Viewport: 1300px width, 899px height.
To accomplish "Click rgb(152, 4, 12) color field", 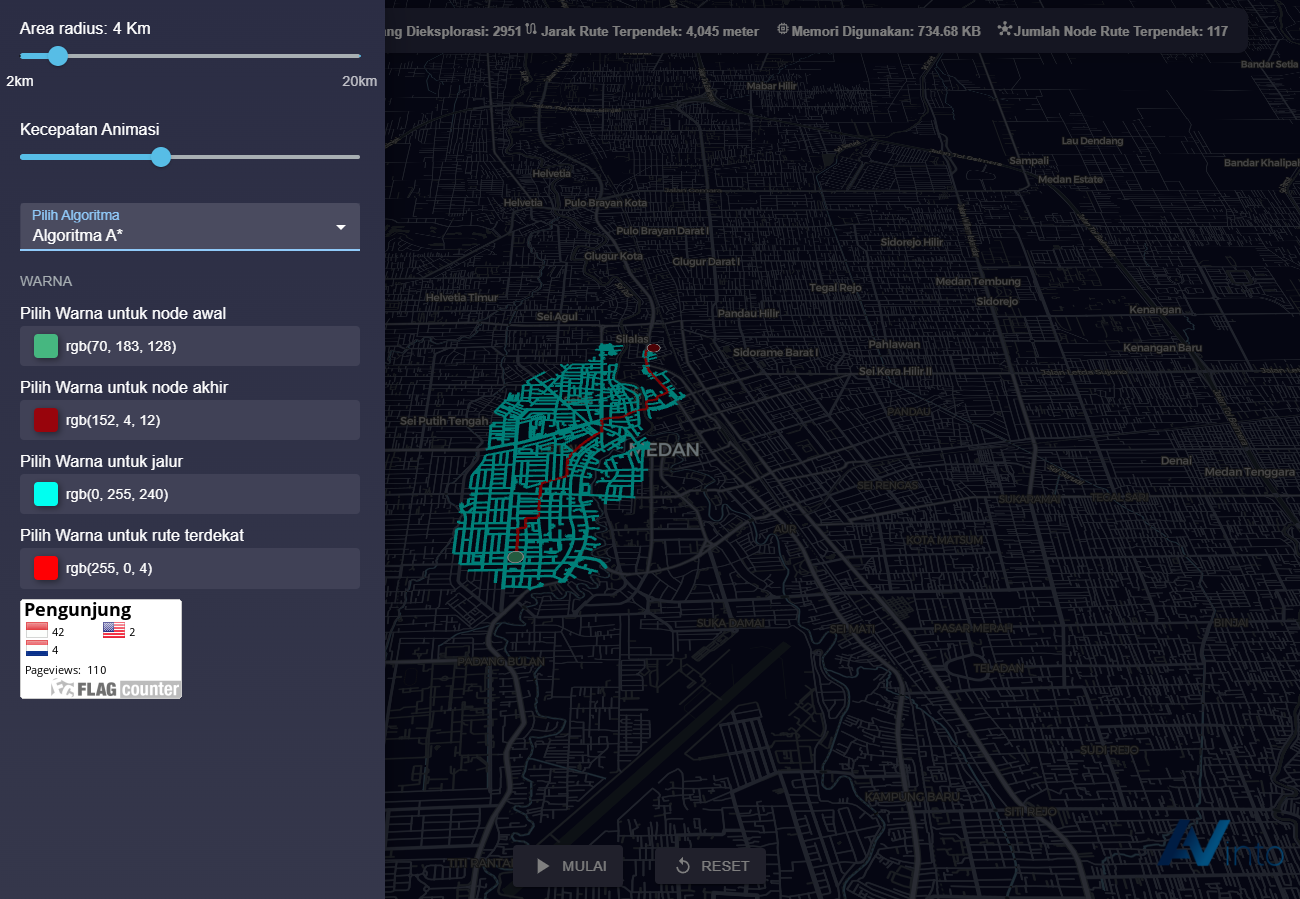I will [190, 420].
